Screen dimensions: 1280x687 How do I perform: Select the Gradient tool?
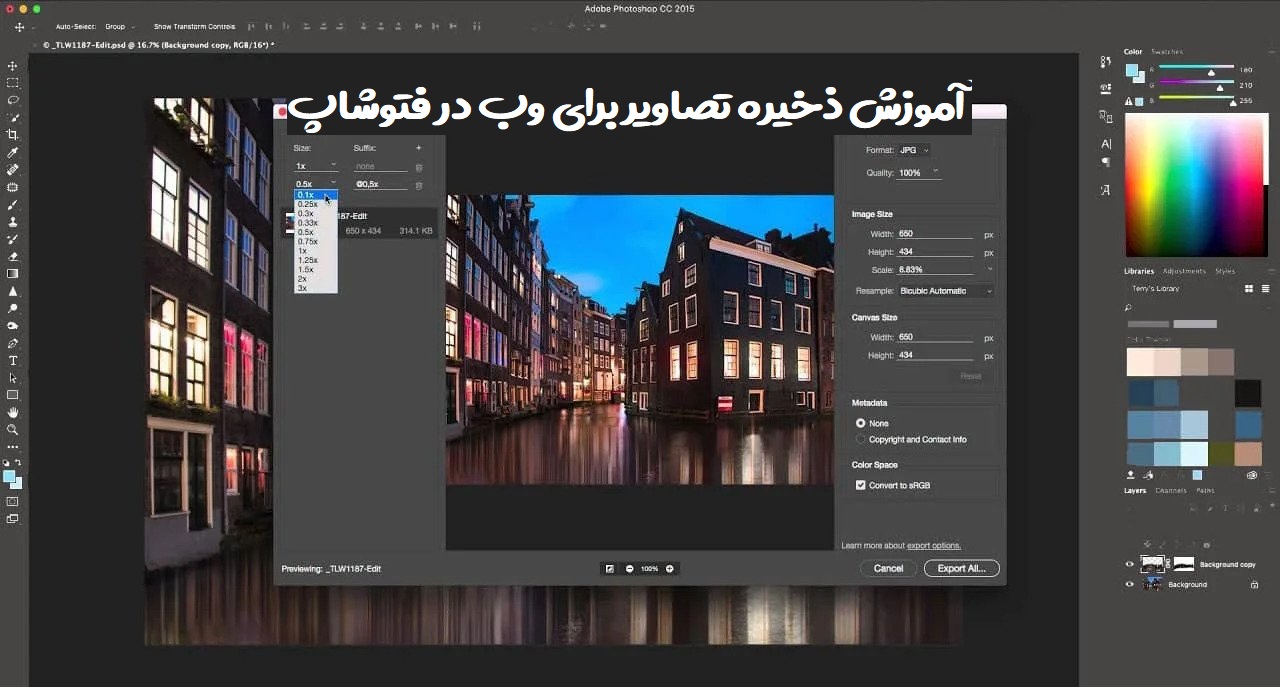pyautogui.click(x=13, y=273)
